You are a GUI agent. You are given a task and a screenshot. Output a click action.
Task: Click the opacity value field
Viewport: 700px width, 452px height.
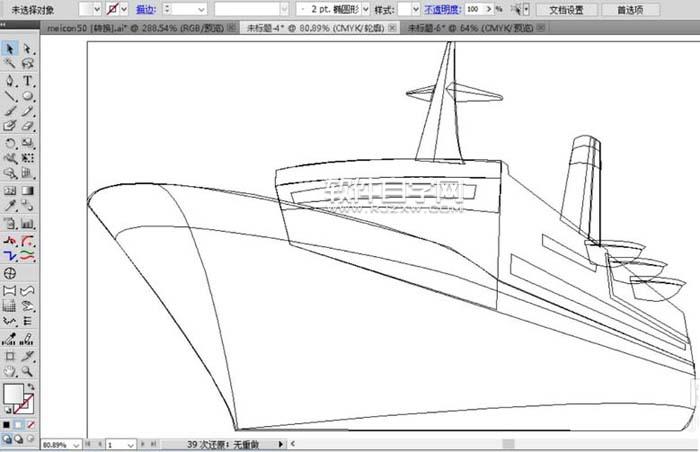pos(475,9)
